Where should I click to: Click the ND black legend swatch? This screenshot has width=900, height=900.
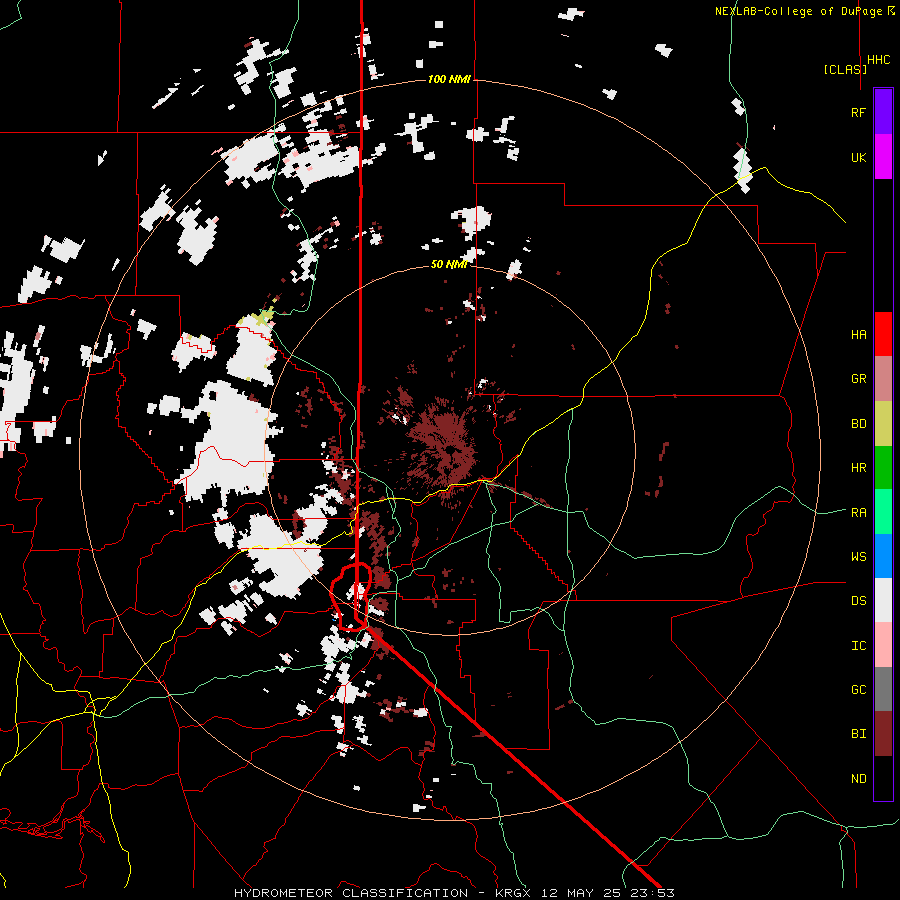tap(883, 778)
